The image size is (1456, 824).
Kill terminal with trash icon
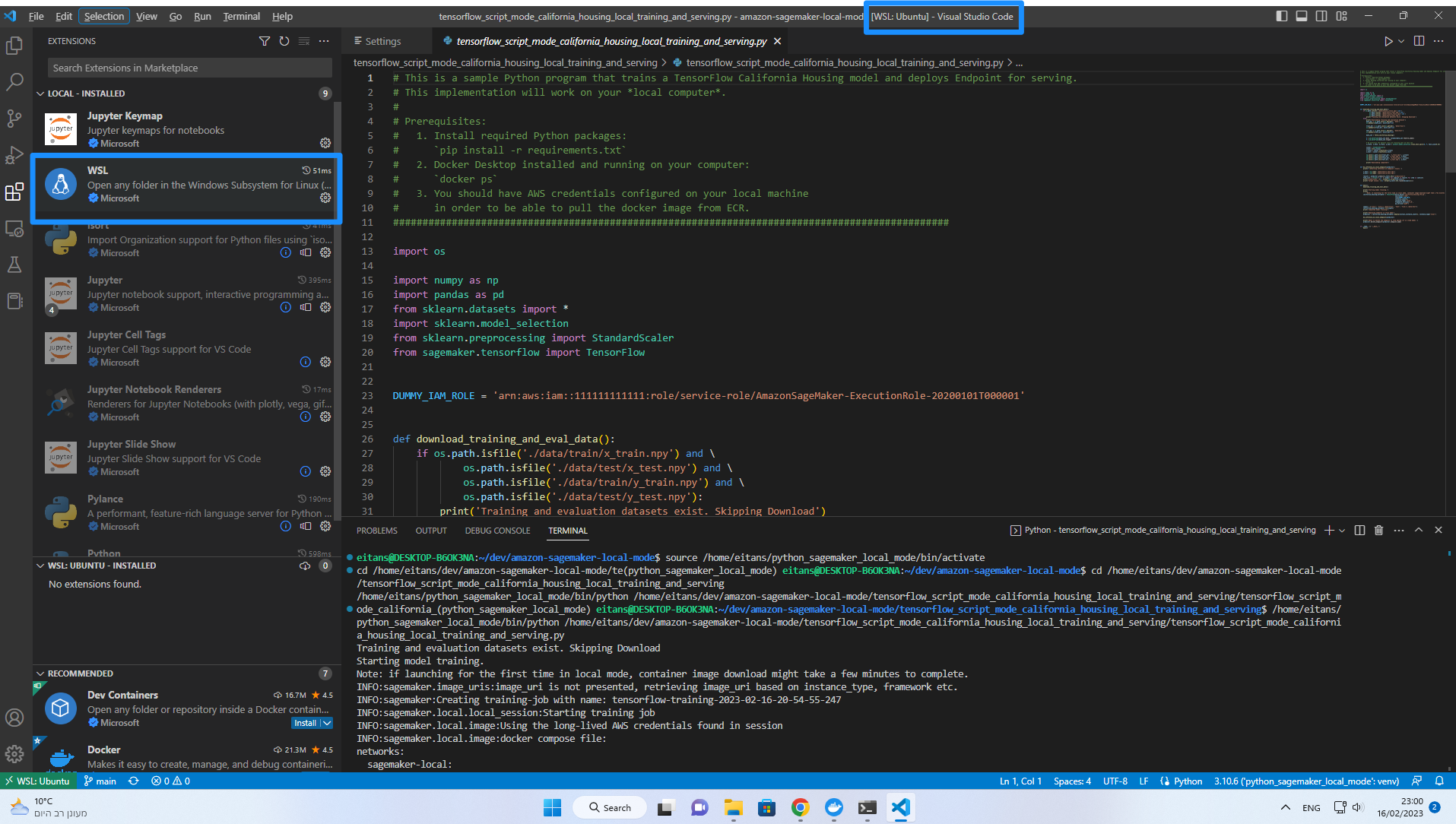pyautogui.click(x=1379, y=531)
